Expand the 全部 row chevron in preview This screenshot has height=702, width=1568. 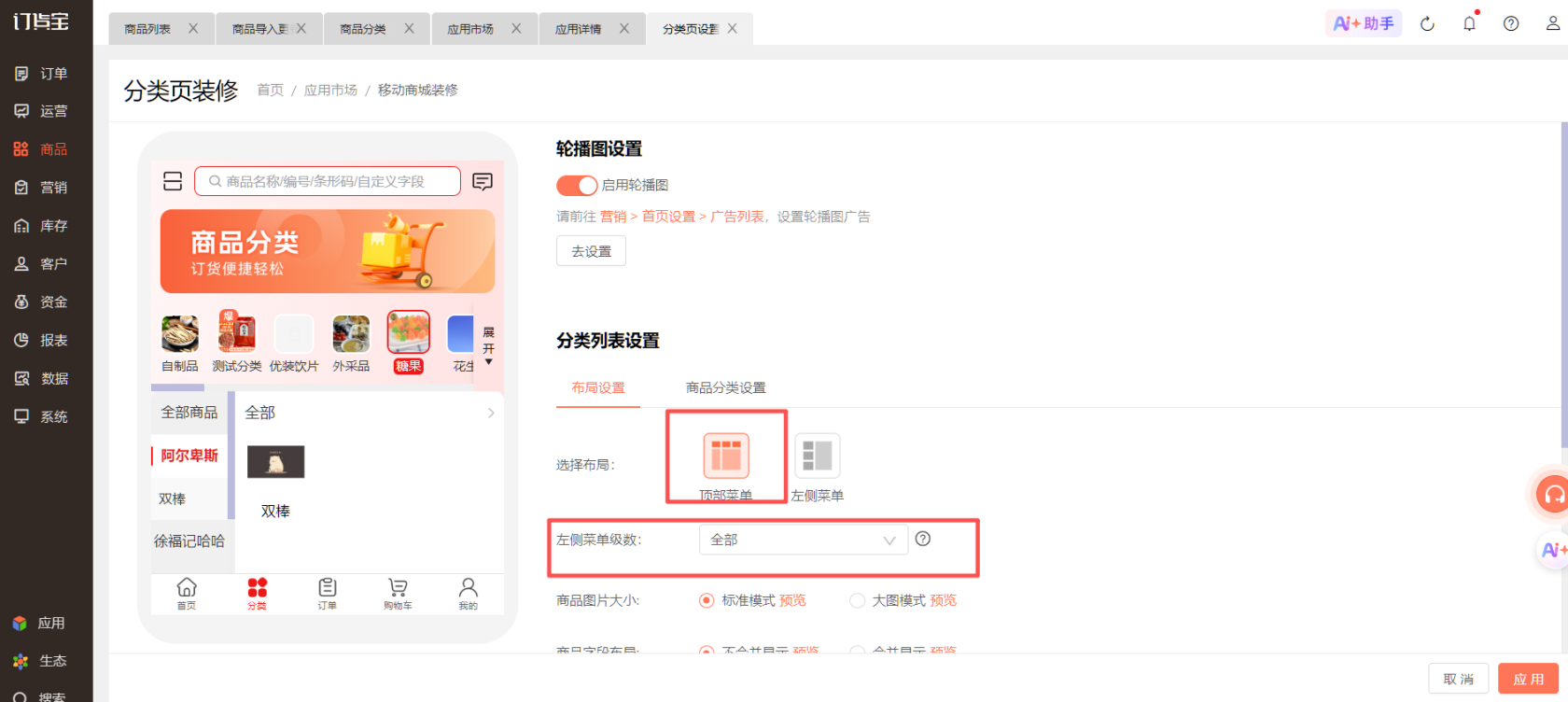(x=491, y=413)
